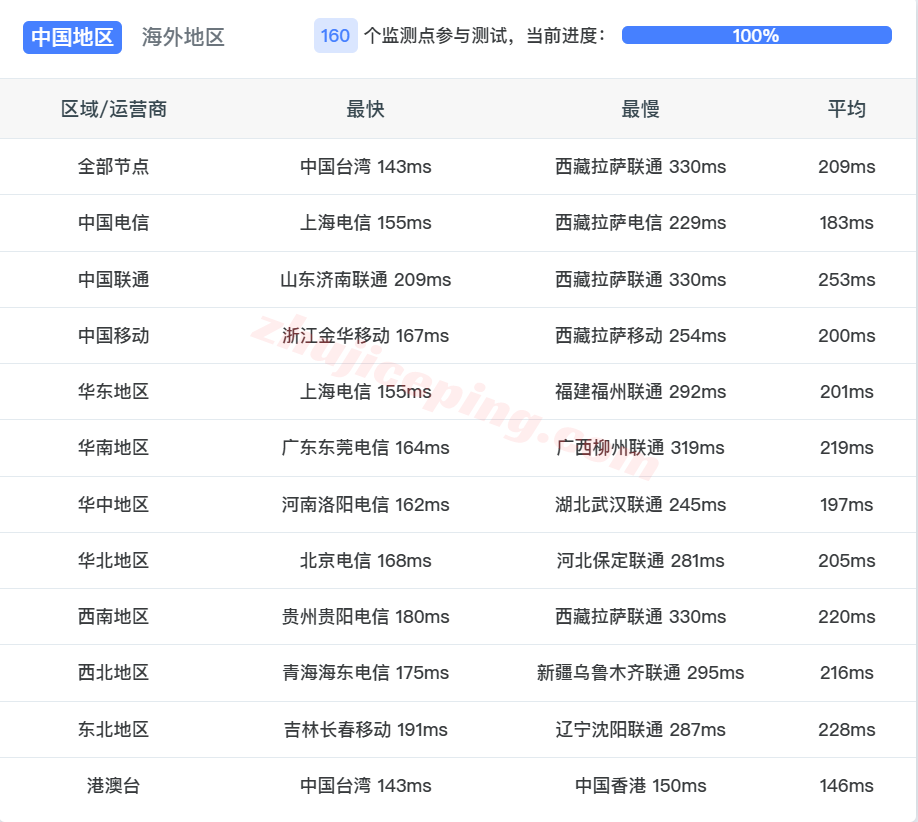Select the 中国地区 tab
The width and height of the screenshot is (918, 822).
click(73, 37)
